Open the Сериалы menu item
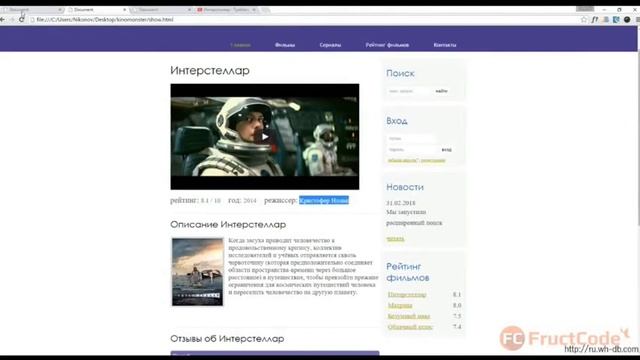 tap(330, 45)
